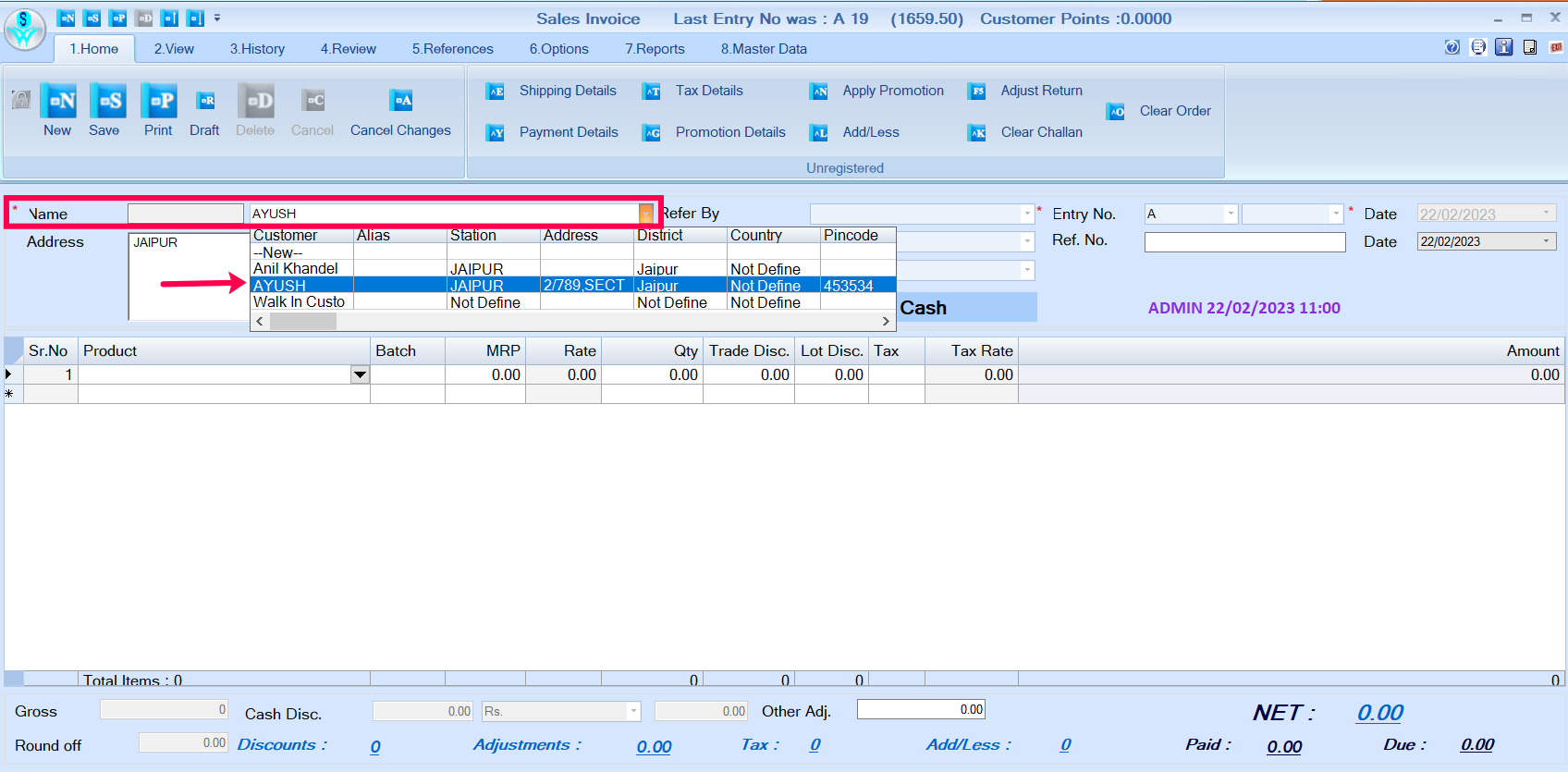Viewport: 1568px width, 772px height.
Task: Click Paid 0.00 value link
Action: click(1284, 747)
